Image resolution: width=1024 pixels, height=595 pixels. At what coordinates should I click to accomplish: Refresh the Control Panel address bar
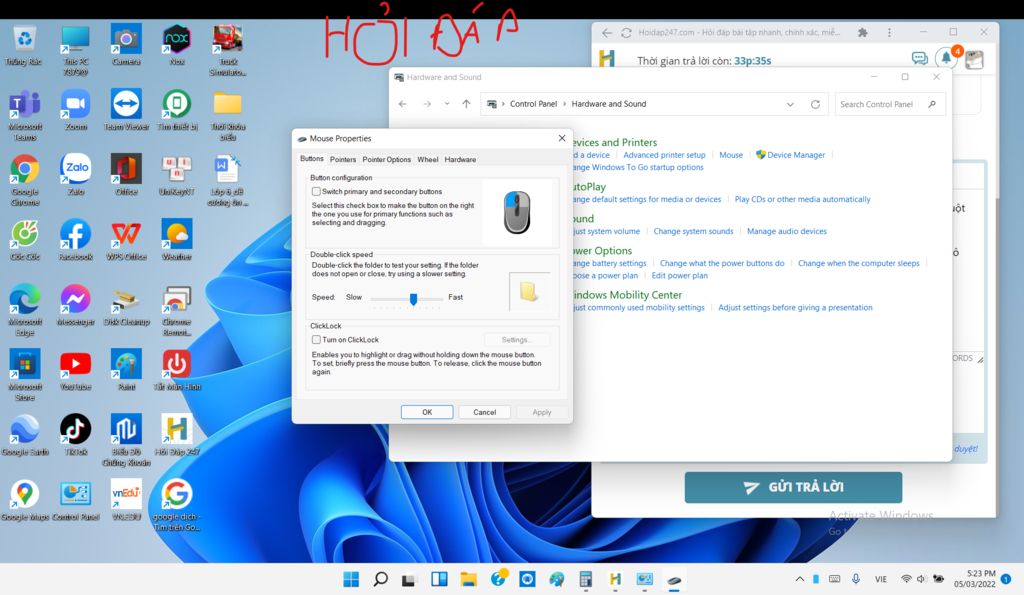(x=815, y=104)
